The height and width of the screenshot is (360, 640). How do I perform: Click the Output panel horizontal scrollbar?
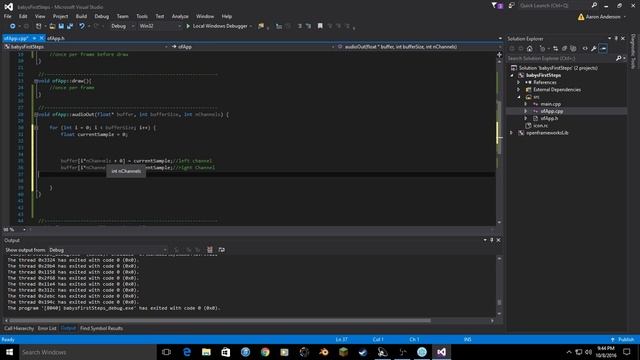click(220, 321)
